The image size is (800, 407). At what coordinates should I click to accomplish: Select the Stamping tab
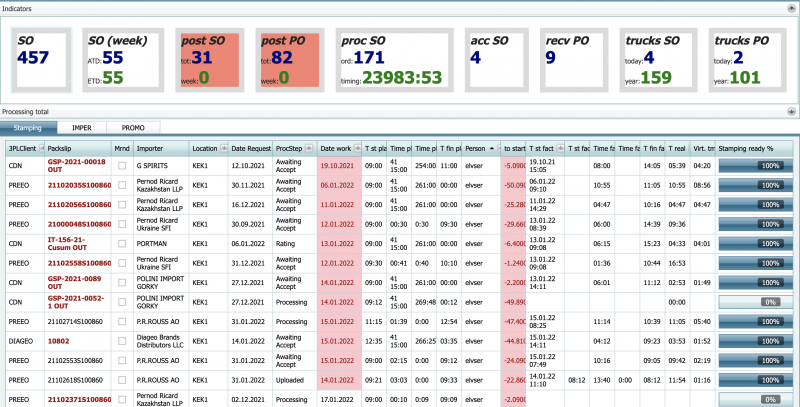click(x=28, y=129)
